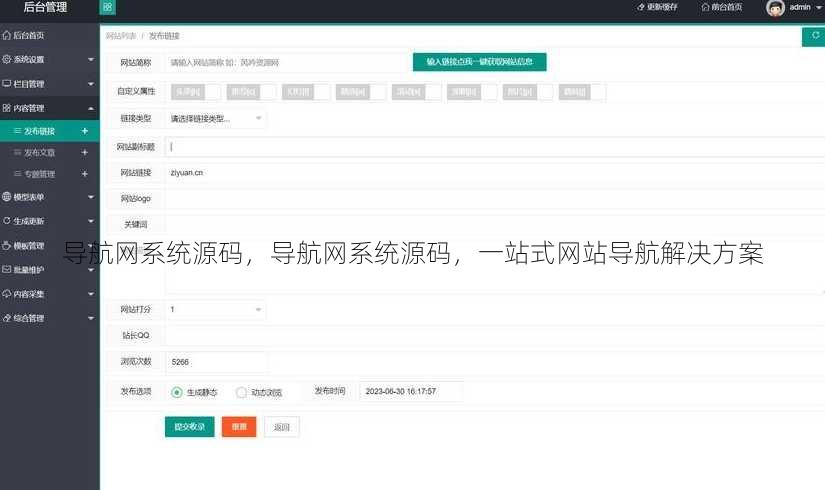Click the 发布时间 date field

[411, 391]
